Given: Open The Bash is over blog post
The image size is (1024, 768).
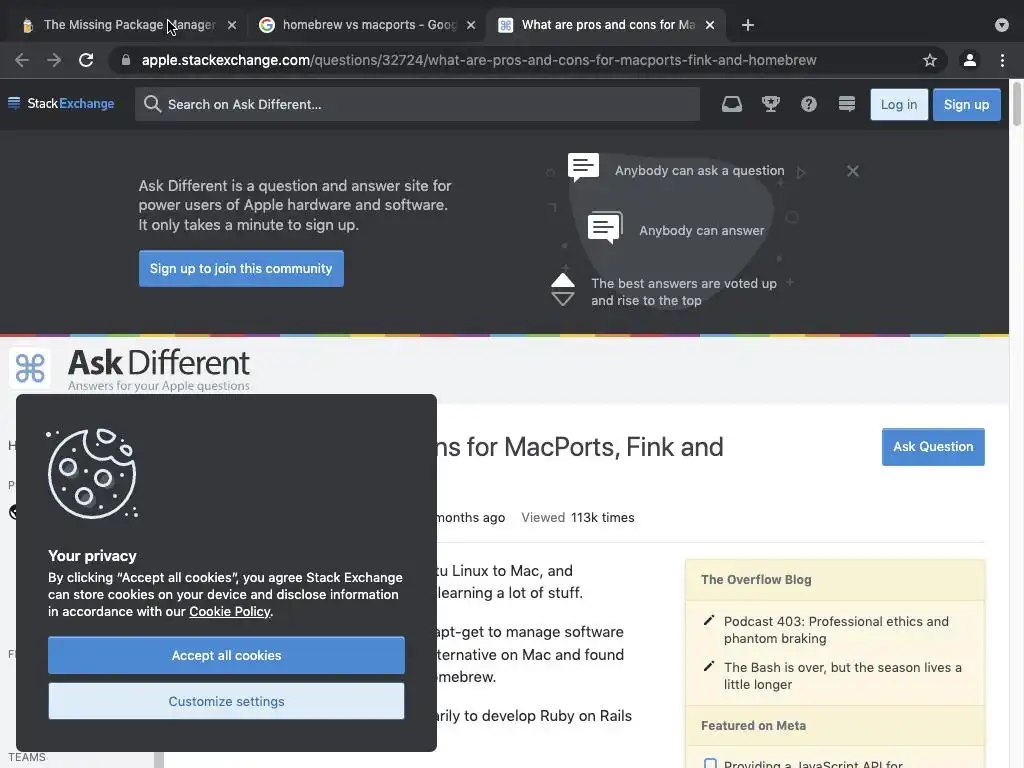Looking at the screenshot, I should (842, 675).
